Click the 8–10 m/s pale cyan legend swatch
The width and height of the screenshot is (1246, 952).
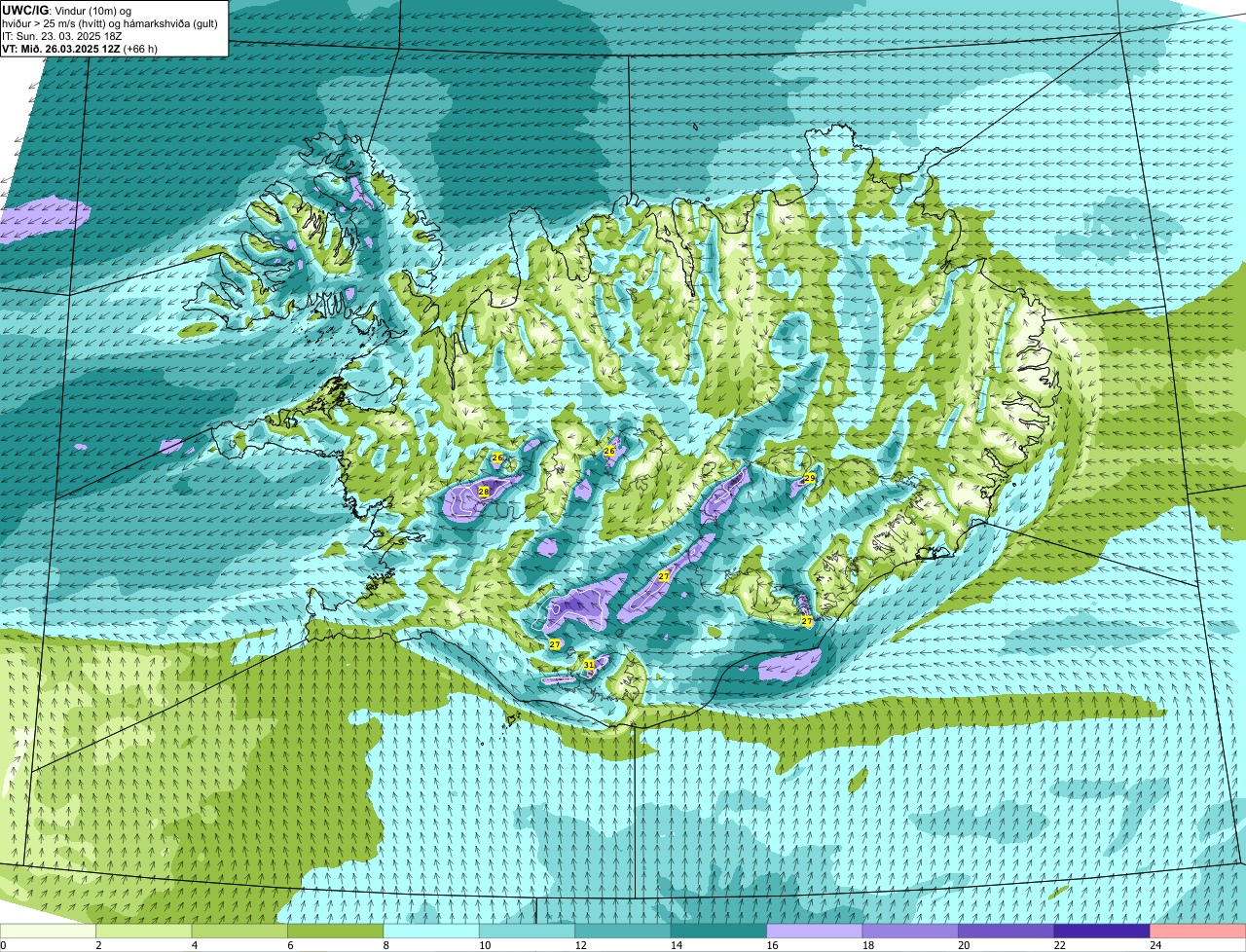pyautogui.click(x=431, y=931)
